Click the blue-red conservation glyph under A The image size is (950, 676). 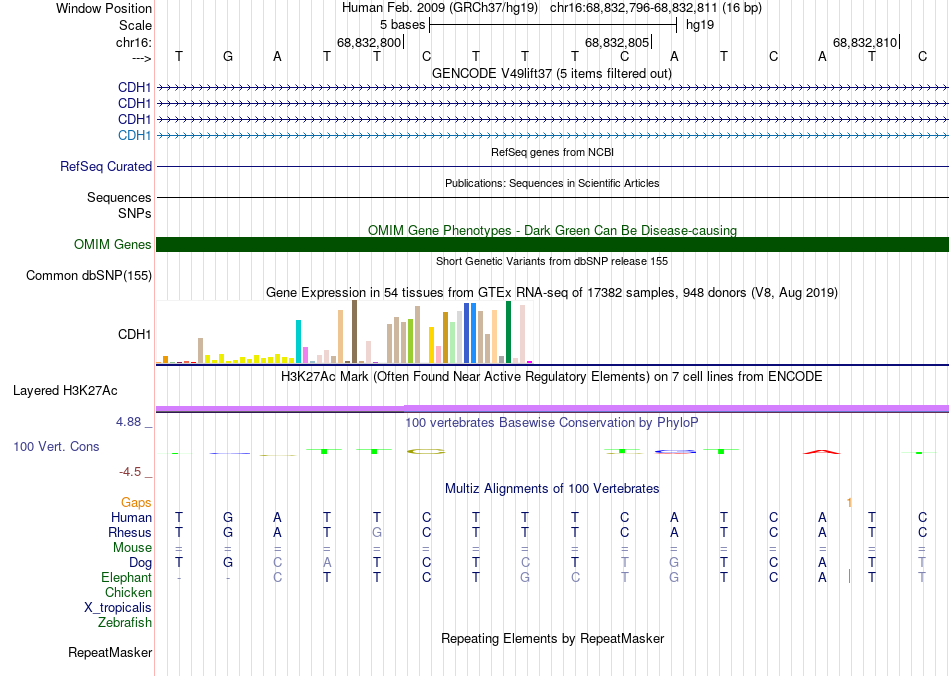[674, 451]
